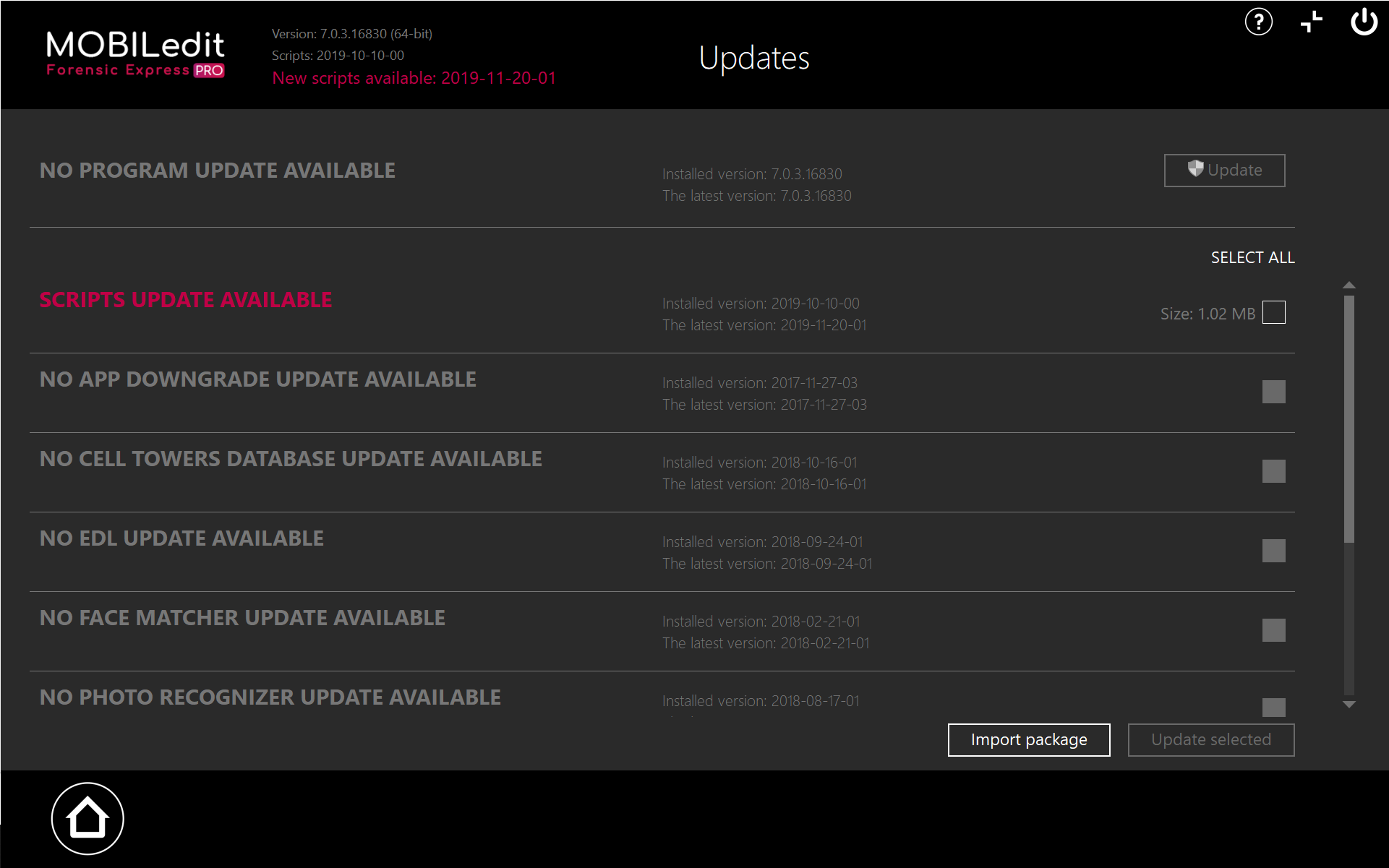Click the exit fullscreen icon
The height and width of the screenshot is (868, 1389).
click(1311, 22)
